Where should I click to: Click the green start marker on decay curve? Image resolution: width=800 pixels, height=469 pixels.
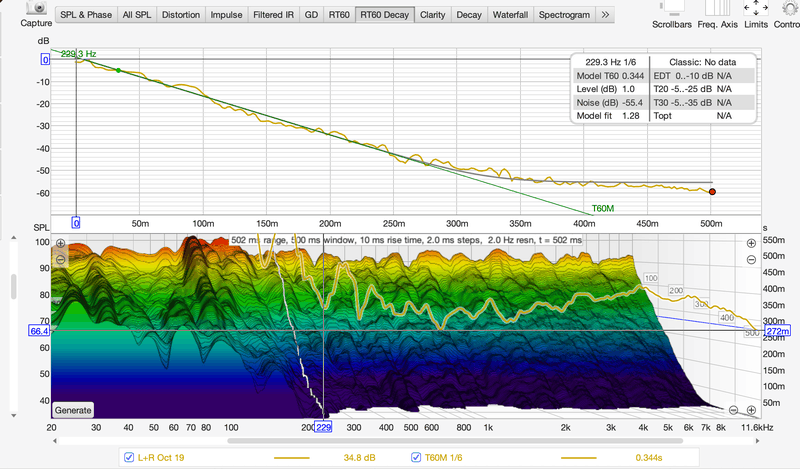point(118,70)
